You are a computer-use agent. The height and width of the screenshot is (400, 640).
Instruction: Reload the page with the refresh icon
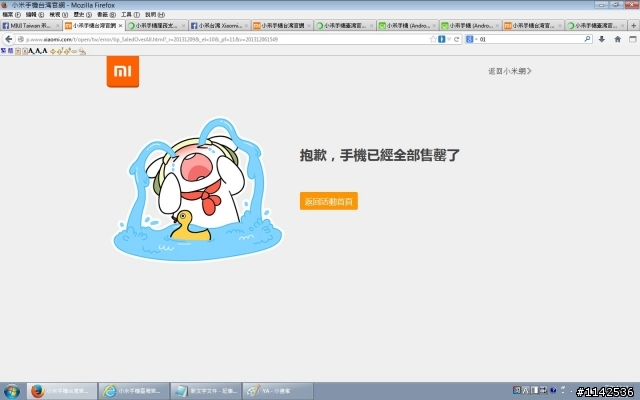coord(456,39)
